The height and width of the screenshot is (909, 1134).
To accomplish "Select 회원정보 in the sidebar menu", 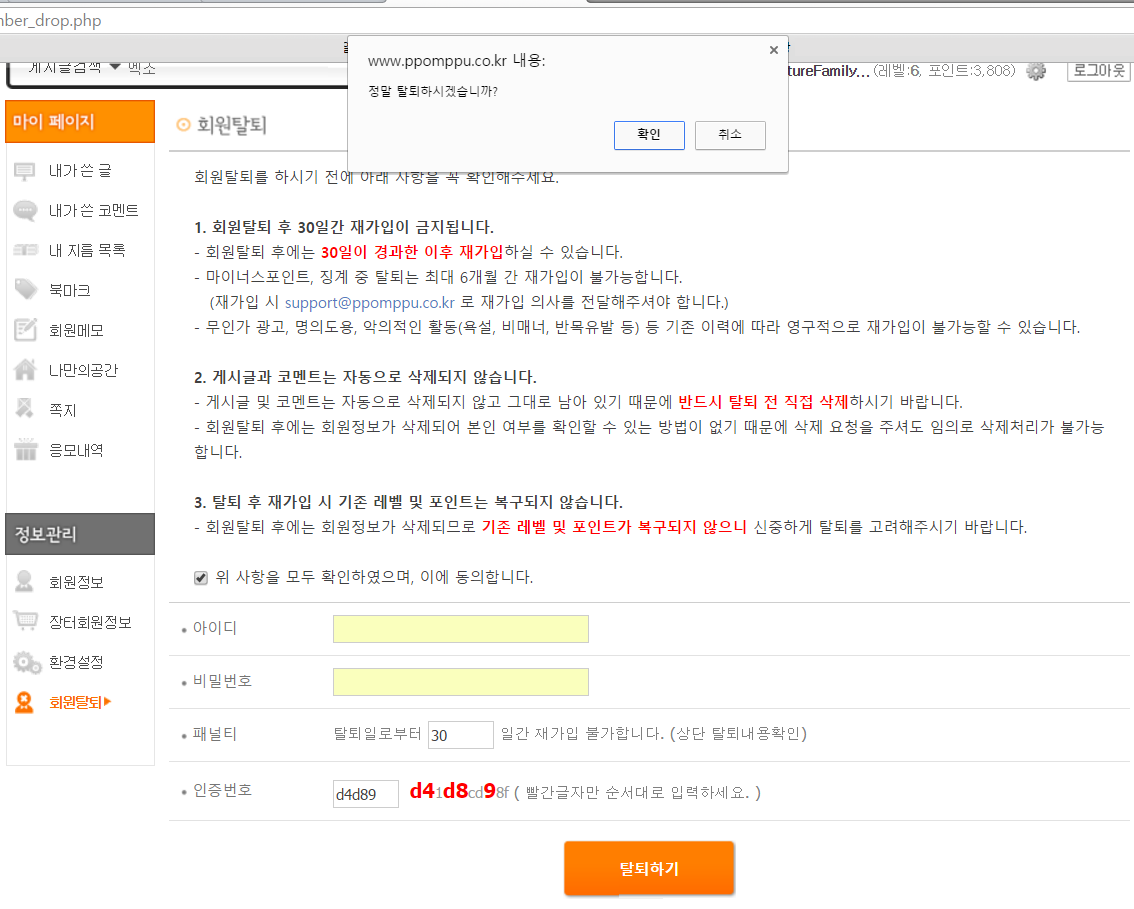I will tap(76, 582).
